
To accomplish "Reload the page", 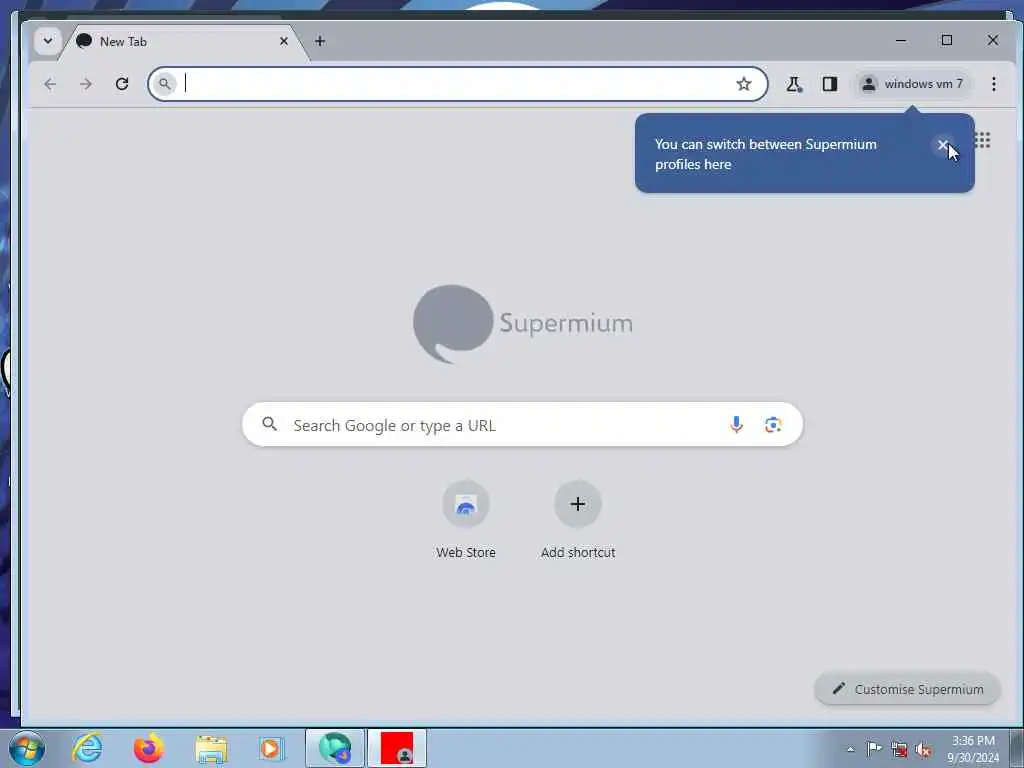I will (x=121, y=84).
